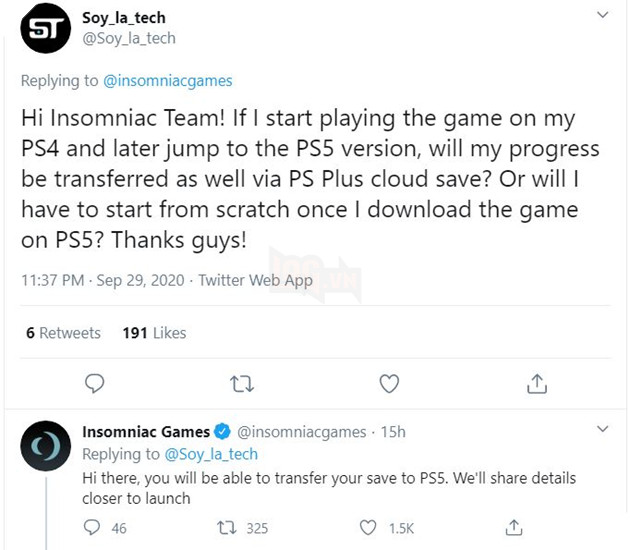Retweet the Insomniac Games reply (325)

227,527
